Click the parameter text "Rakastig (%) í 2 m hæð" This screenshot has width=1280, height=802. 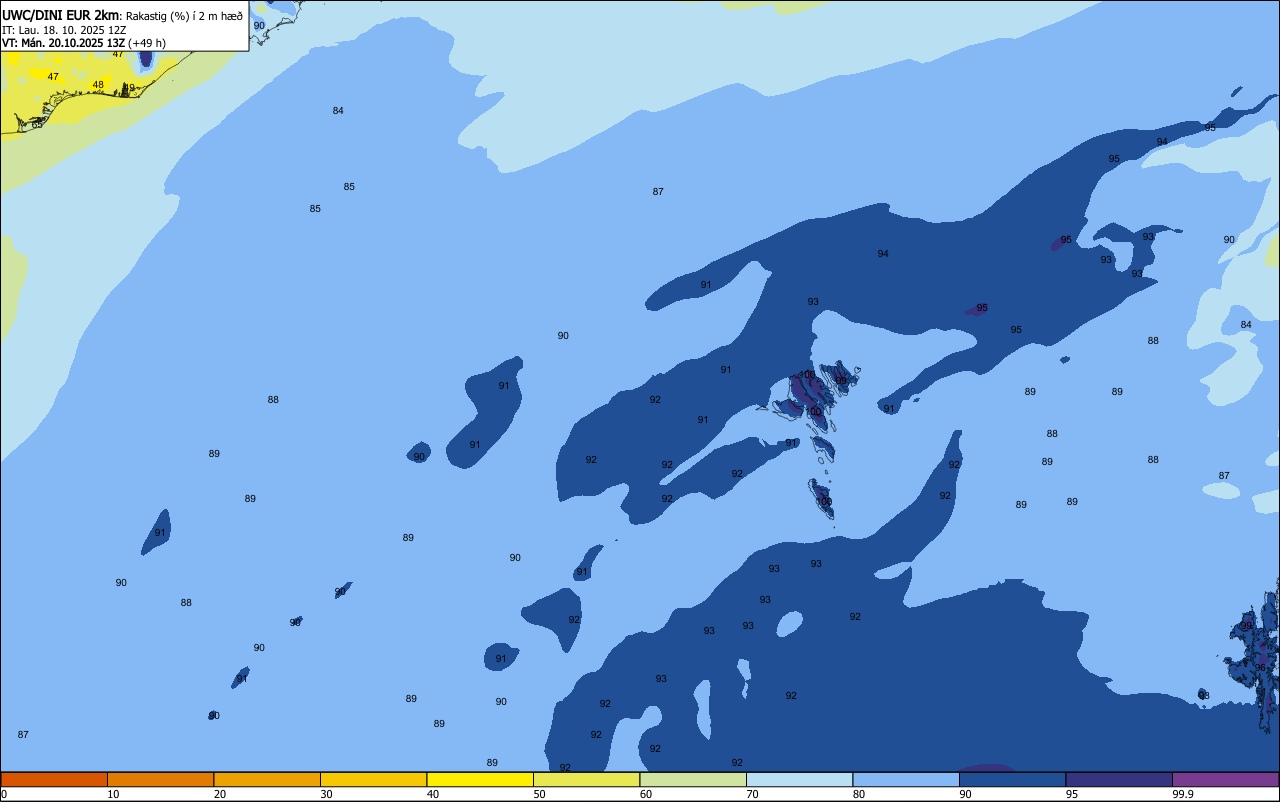[x=184, y=16]
